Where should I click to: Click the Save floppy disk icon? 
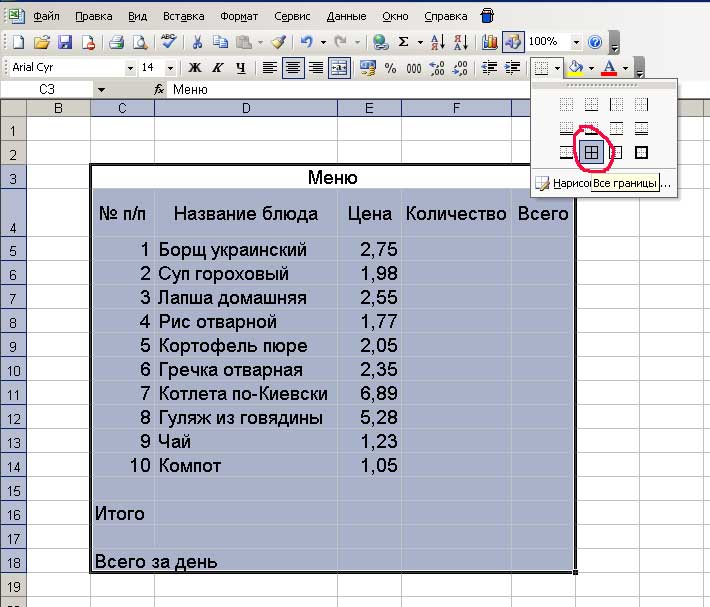click(65, 42)
